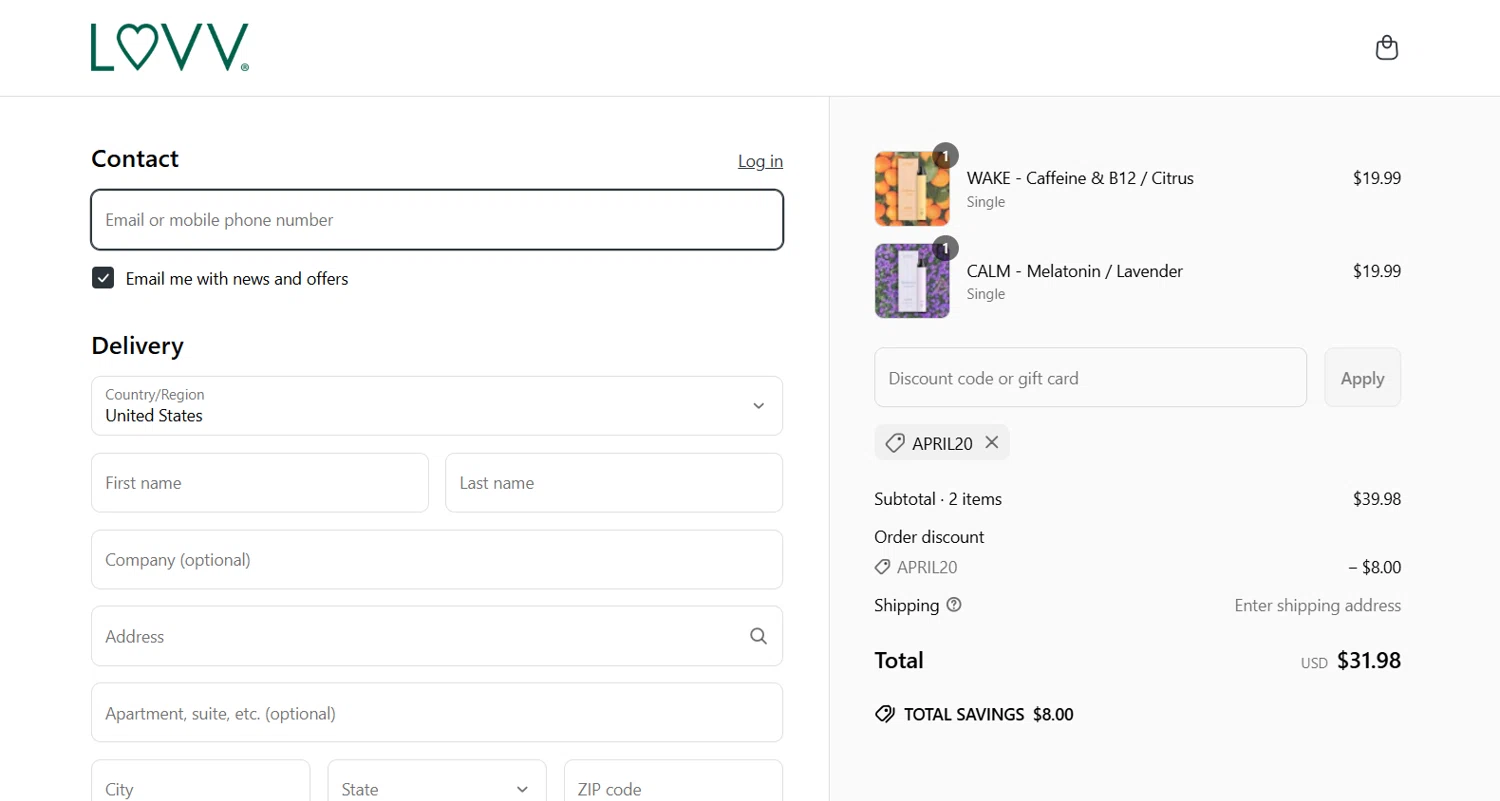Click 'CALM - Melatonin / Lavender' text

click(x=1075, y=271)
